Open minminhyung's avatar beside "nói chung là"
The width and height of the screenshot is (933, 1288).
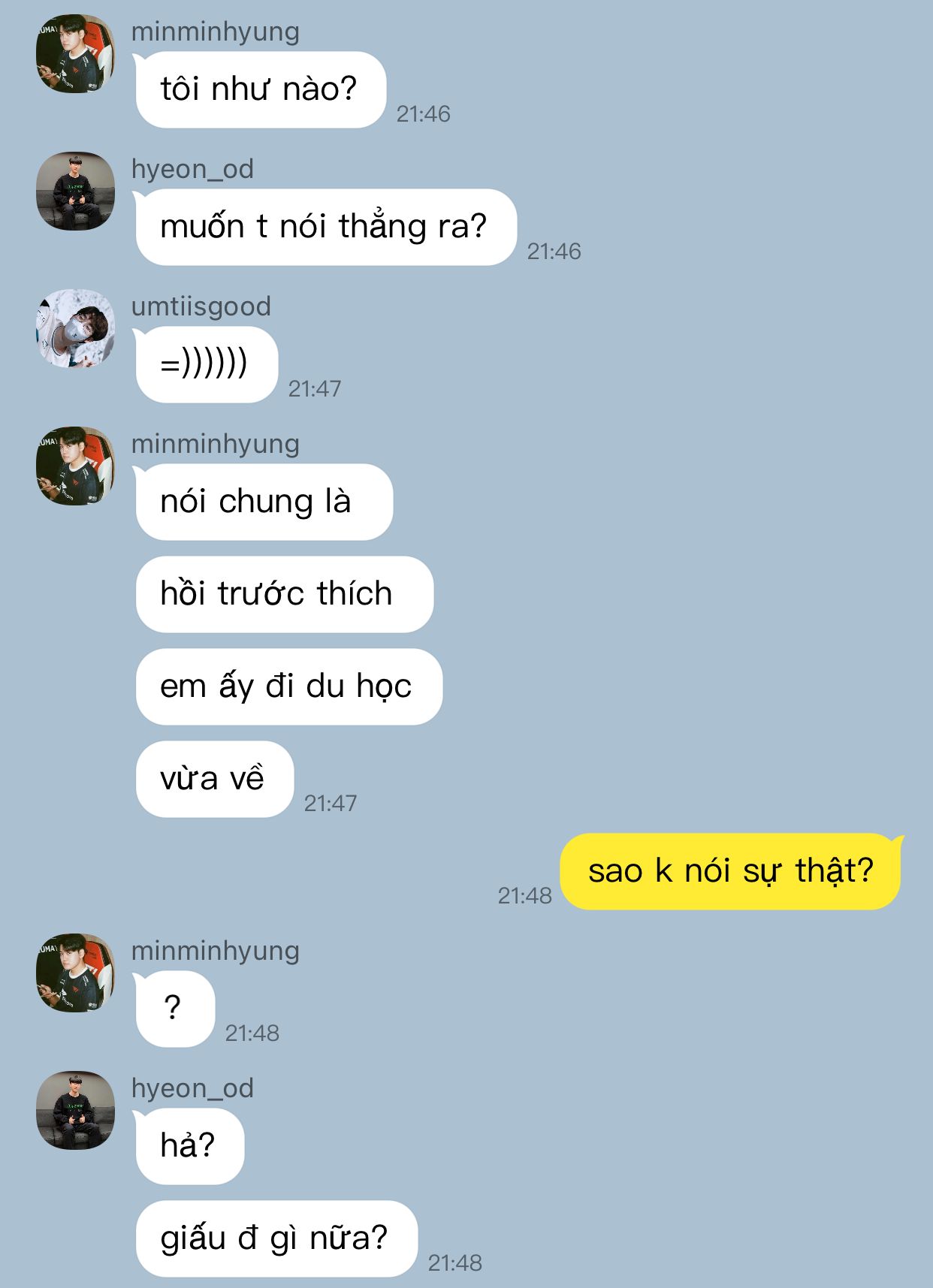[x=75, y=466]
